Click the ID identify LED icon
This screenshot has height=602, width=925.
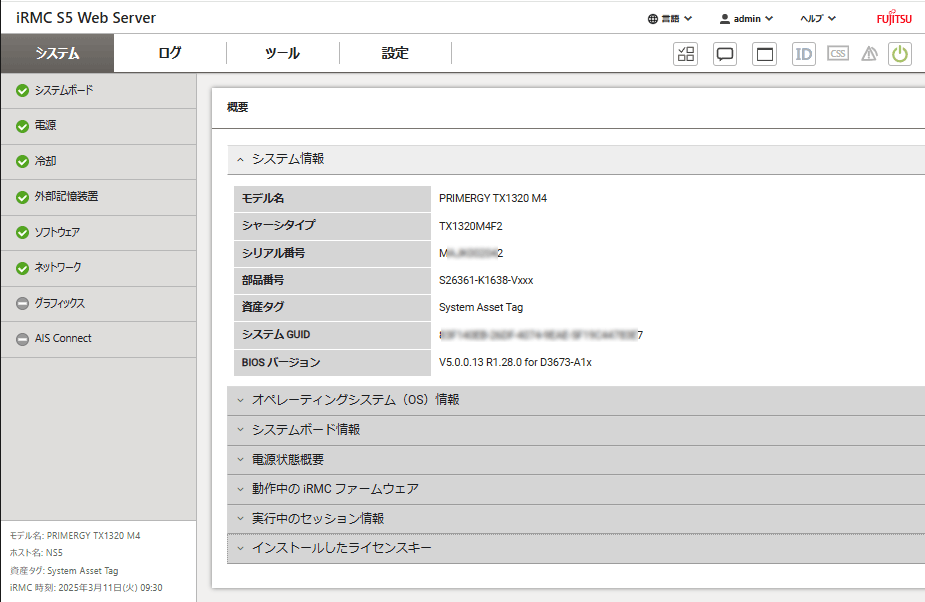click(x=803, y=54)
